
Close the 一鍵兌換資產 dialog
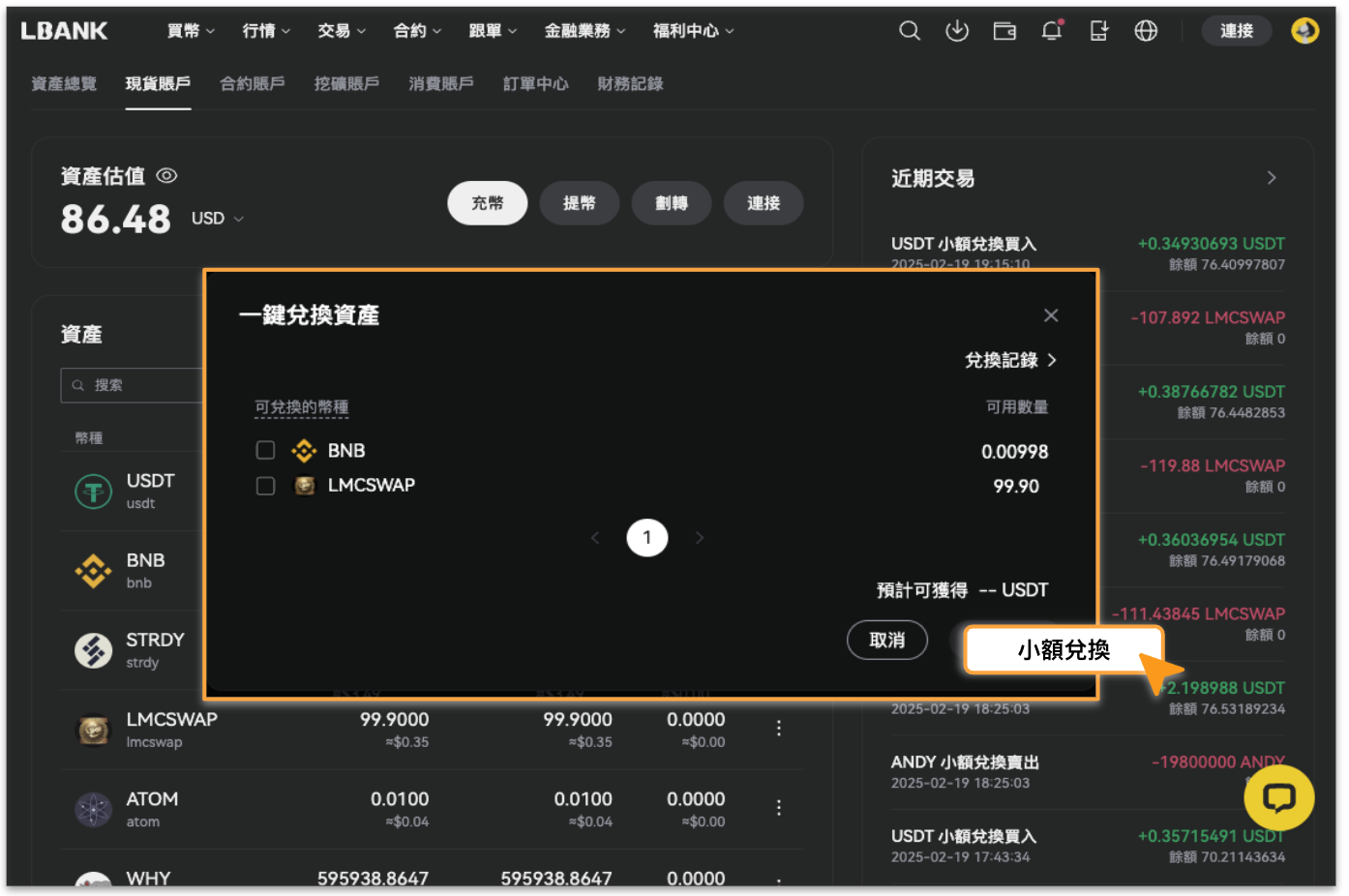1051,315
